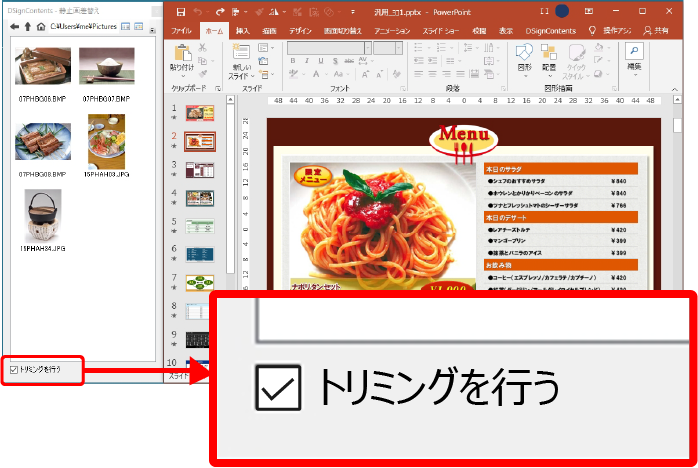Click the Reset slide icon

pyautogui.click(x=263, y=61)
